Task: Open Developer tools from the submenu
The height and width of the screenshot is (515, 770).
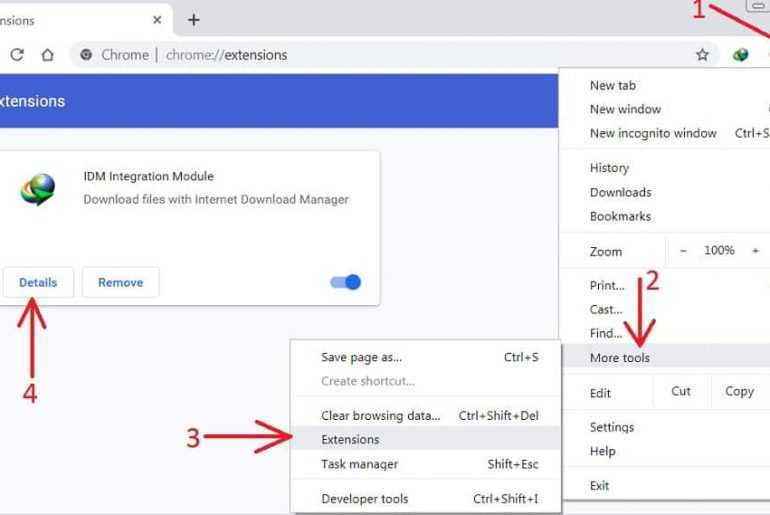Action: [x=425, y=499]
